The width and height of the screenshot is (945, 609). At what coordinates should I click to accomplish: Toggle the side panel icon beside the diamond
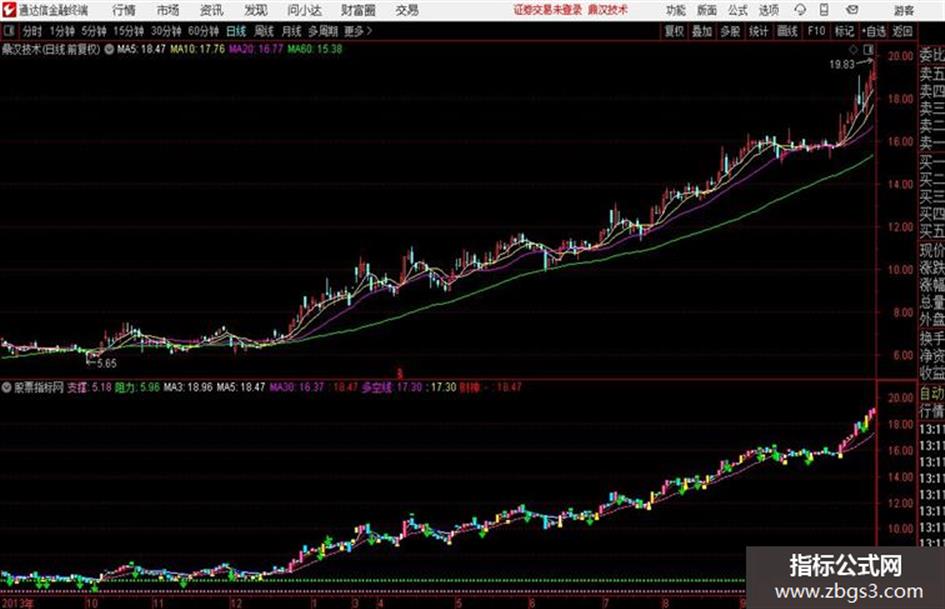click(868, 49)
